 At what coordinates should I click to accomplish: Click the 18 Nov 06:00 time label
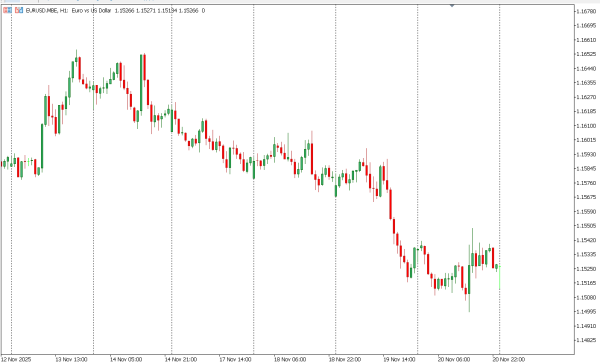290,360
